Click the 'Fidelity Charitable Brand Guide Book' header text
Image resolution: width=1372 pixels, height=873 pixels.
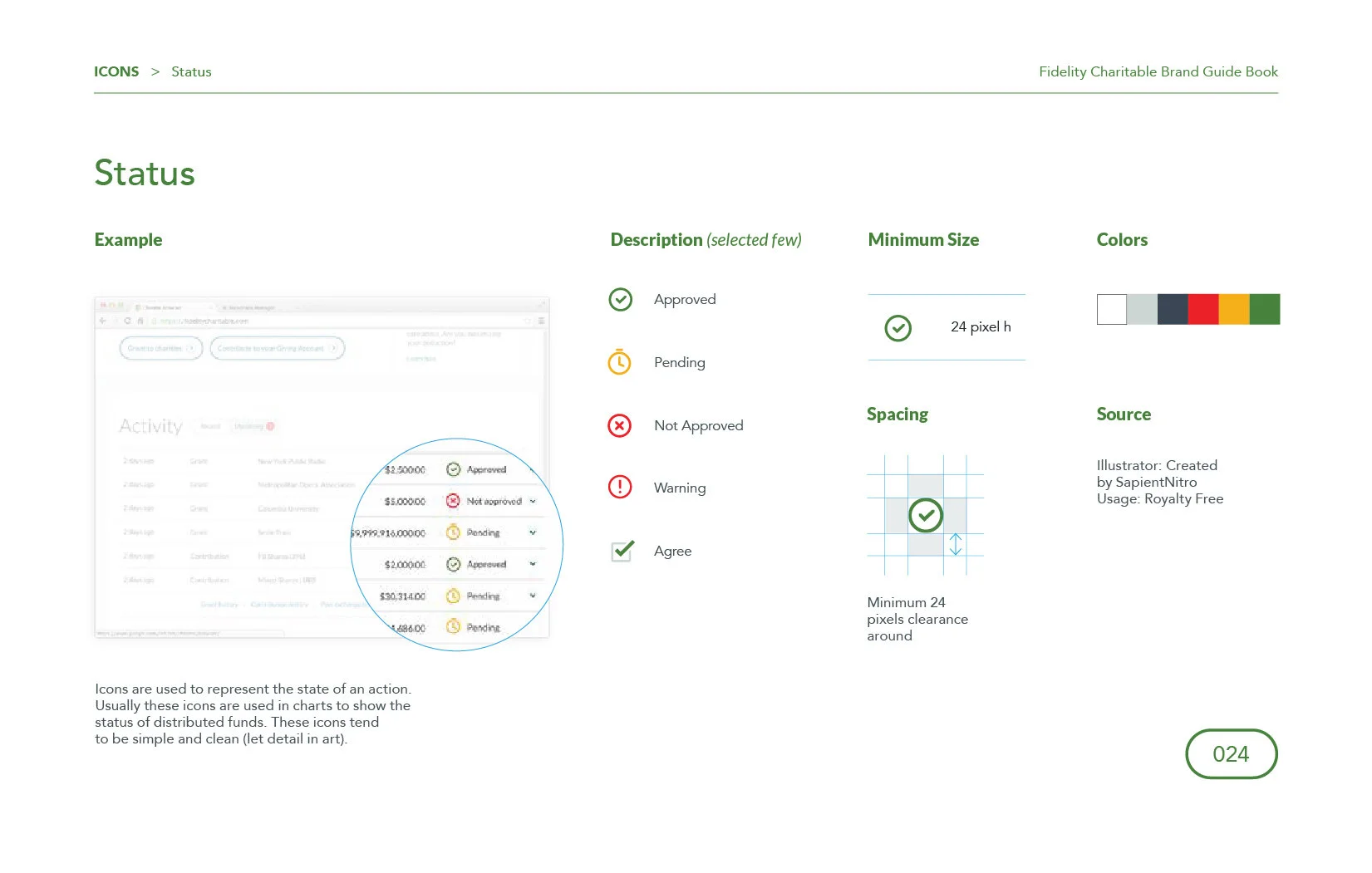(x=1158, y=71)
